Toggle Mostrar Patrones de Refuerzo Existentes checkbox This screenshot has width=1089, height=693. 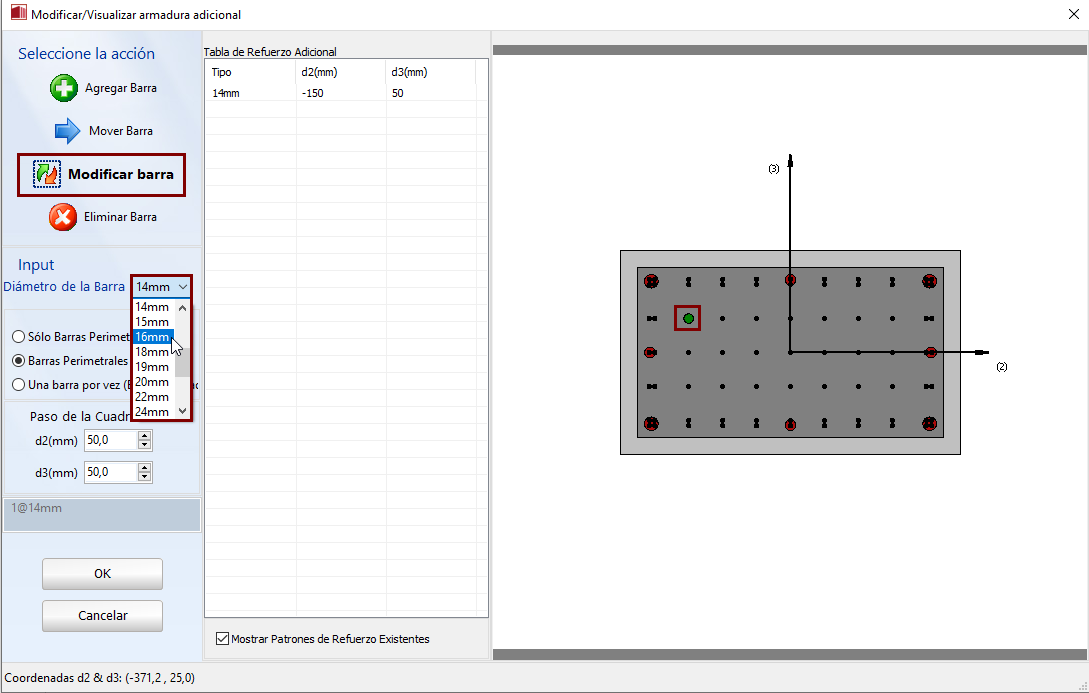pos(222,638)
